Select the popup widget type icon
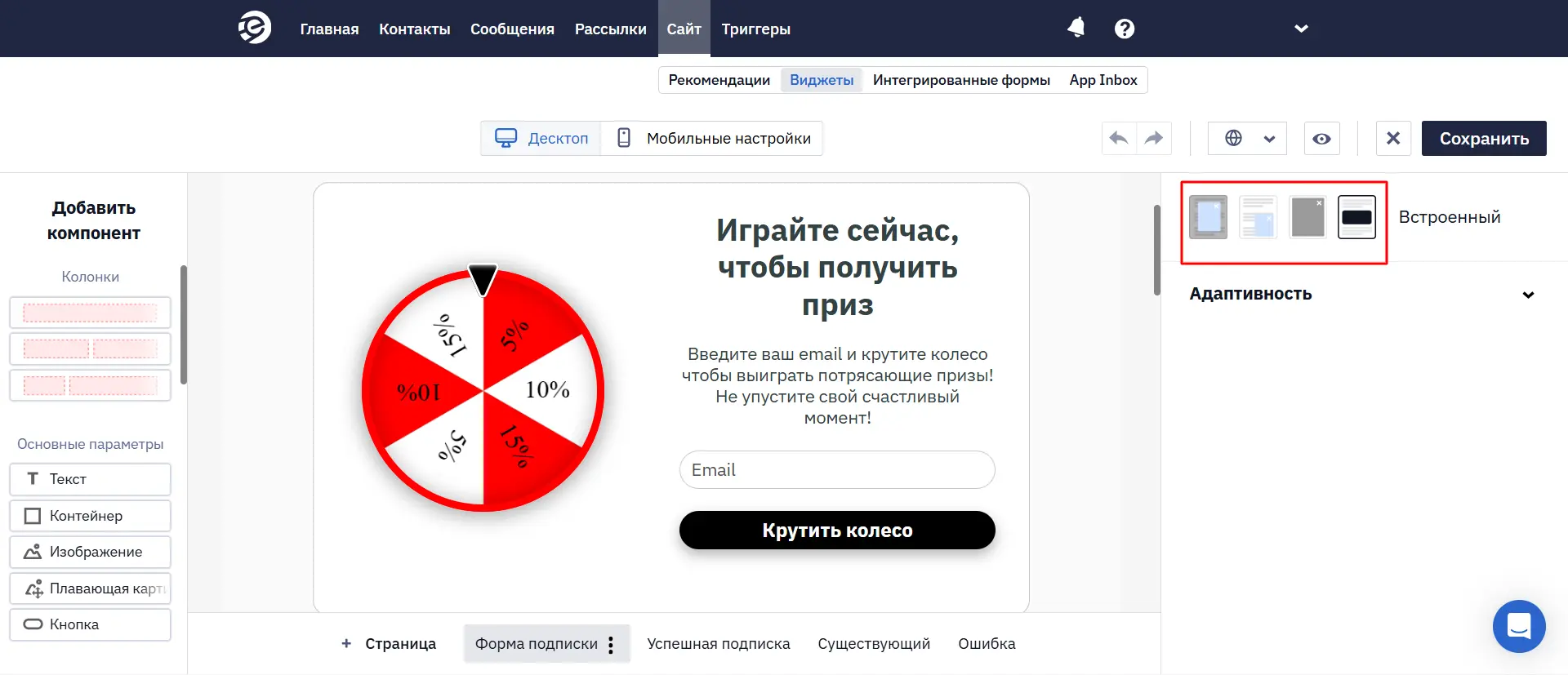Image resolution: width=1568 pixels, height=675 pixels. (x=1208, y=217)
